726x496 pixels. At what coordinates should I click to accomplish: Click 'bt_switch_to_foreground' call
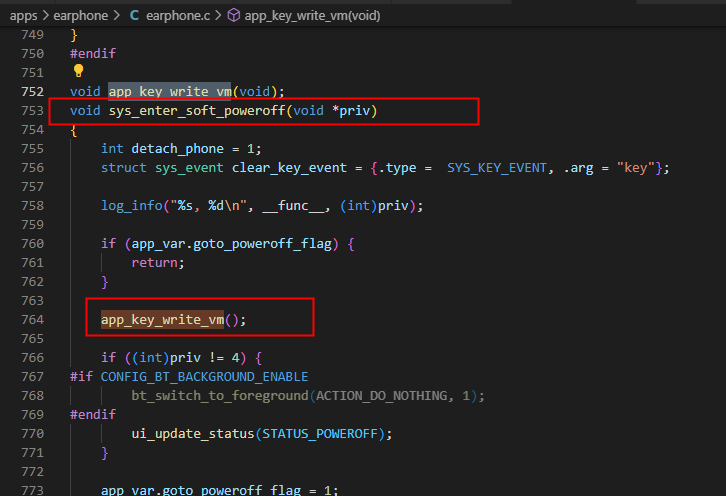click(x=220, y=396)
